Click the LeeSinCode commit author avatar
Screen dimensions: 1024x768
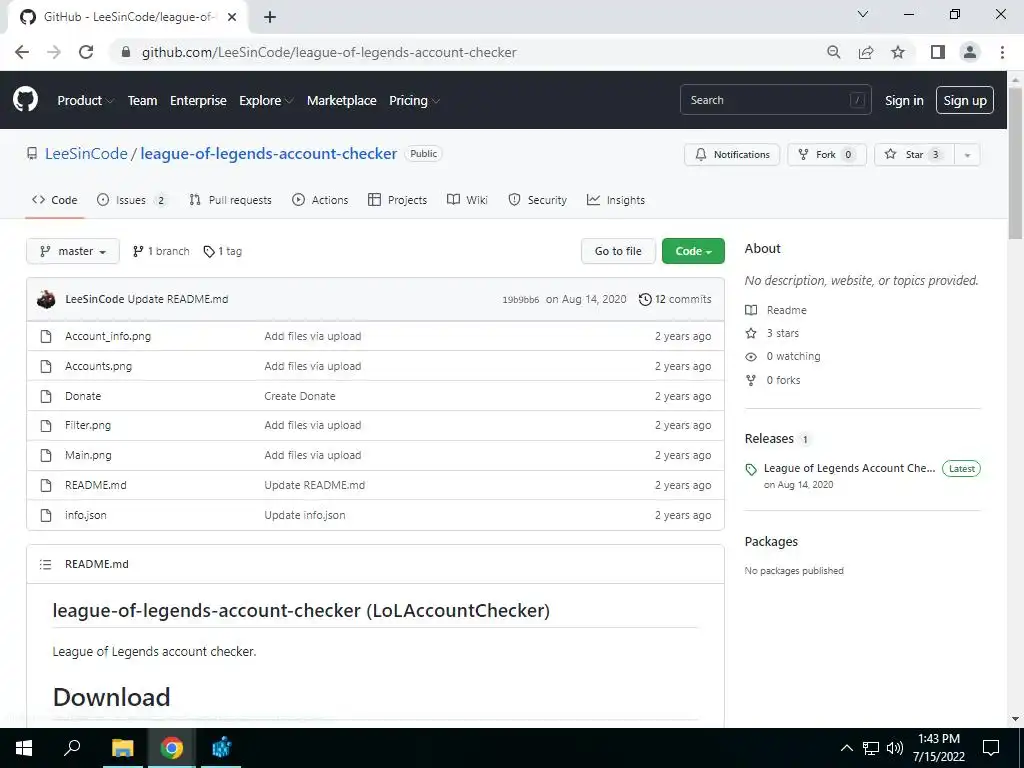tap(46, 299)
